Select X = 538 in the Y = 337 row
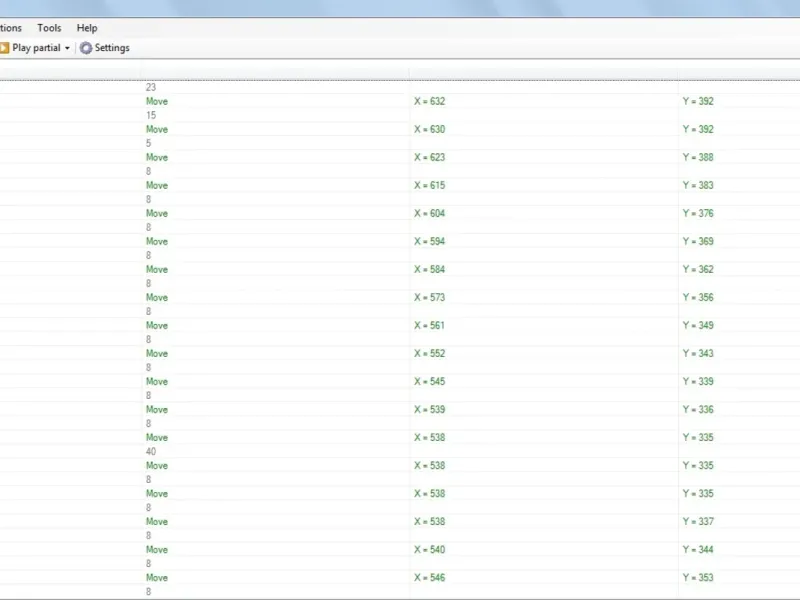Image resolution: width=800 pixels, height=600 pixels. 430,521
